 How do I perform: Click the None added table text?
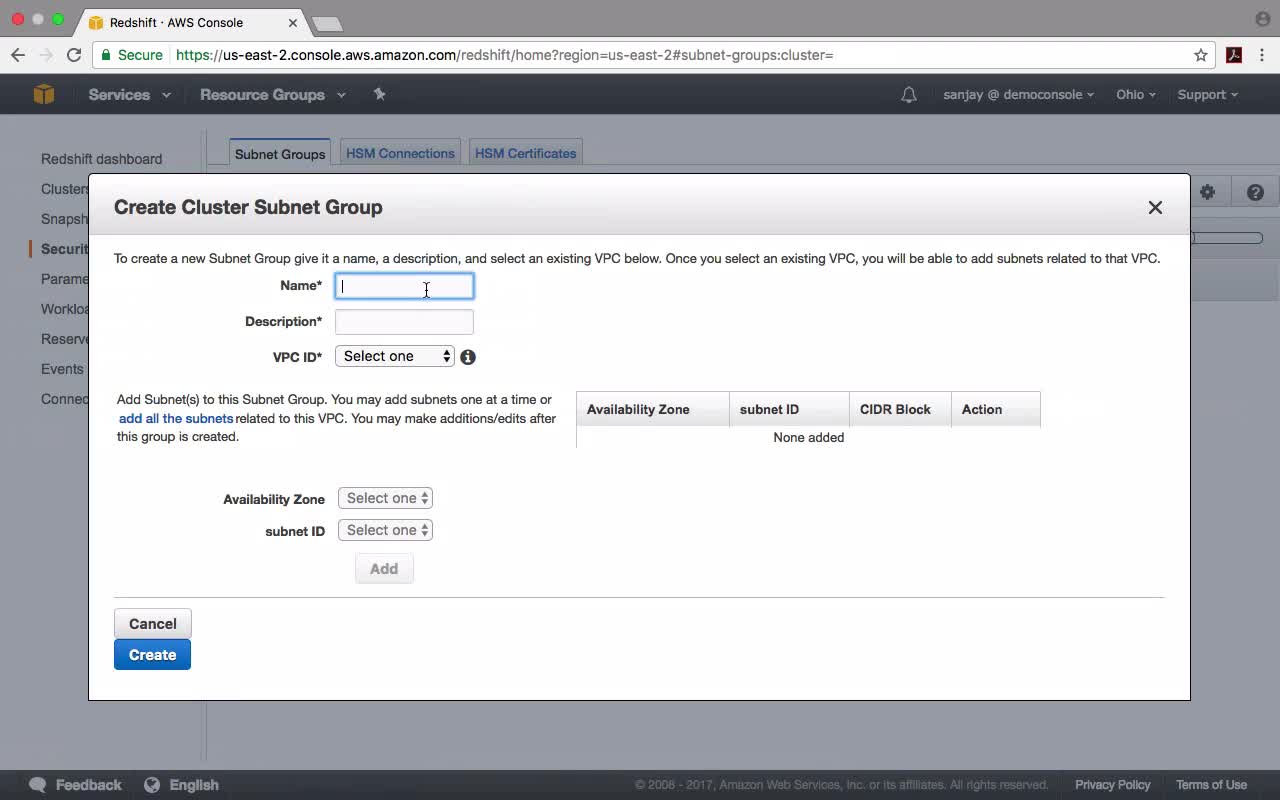pyautogui.click(x=809, y=438)
